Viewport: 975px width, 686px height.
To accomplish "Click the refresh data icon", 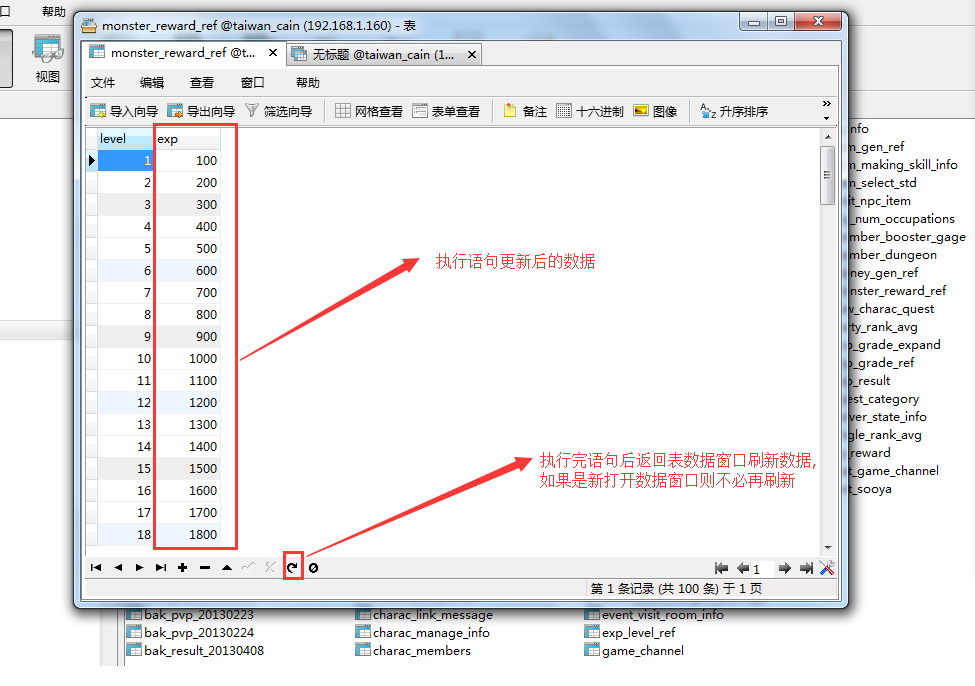I will click(292, 568).
